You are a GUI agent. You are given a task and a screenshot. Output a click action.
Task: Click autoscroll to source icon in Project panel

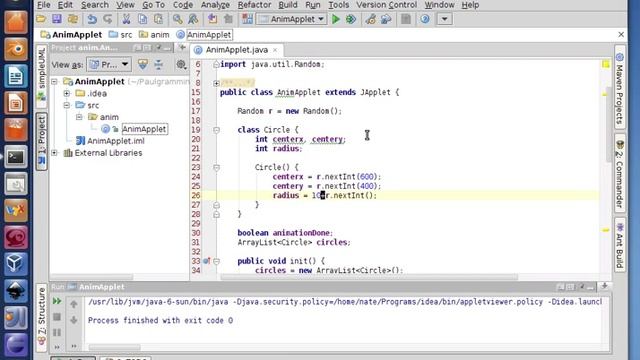[142, 64]
